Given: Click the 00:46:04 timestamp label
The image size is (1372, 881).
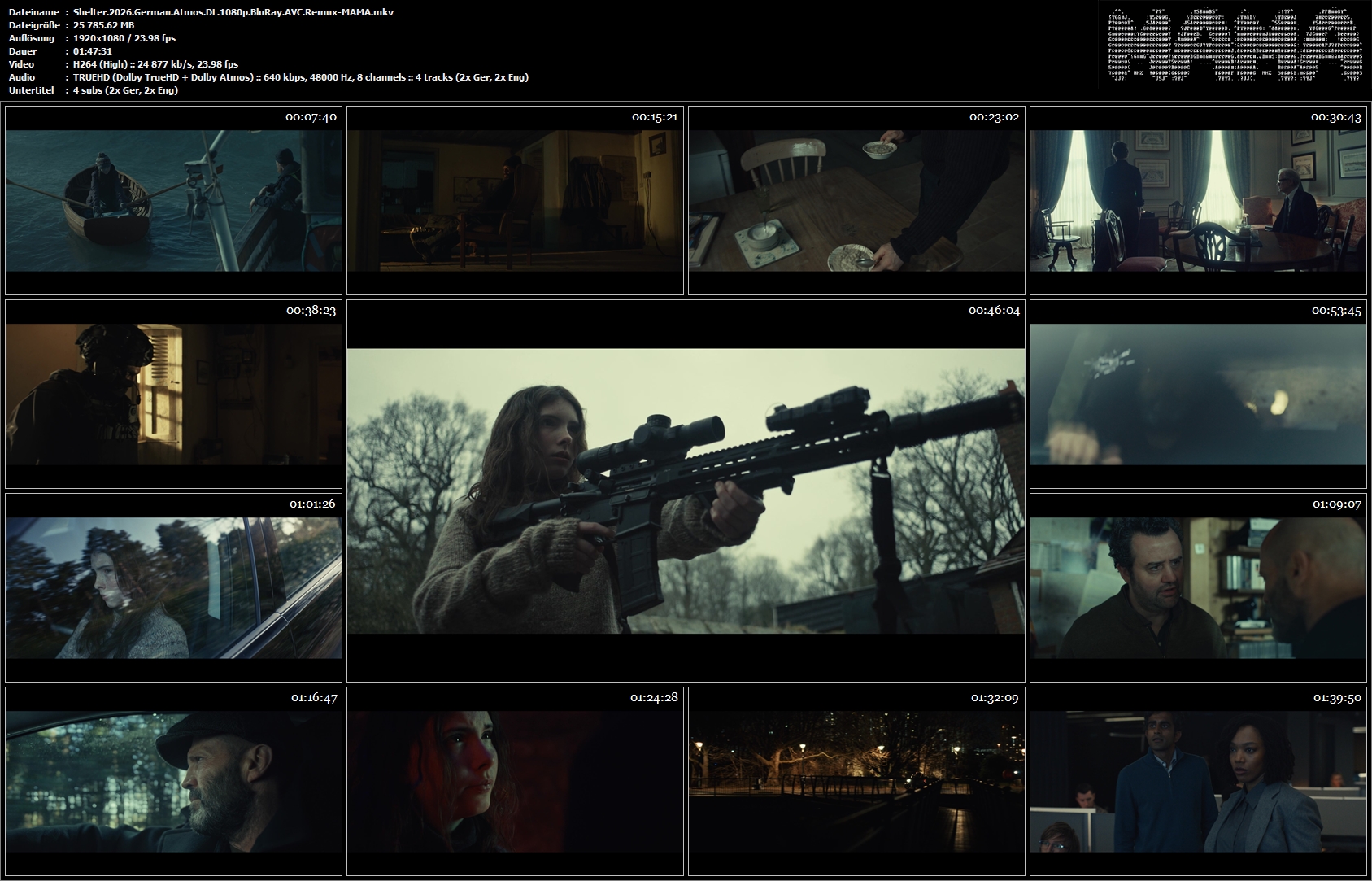Looking at the screenshot, I should pyautogui.click(x=994, y=311).
